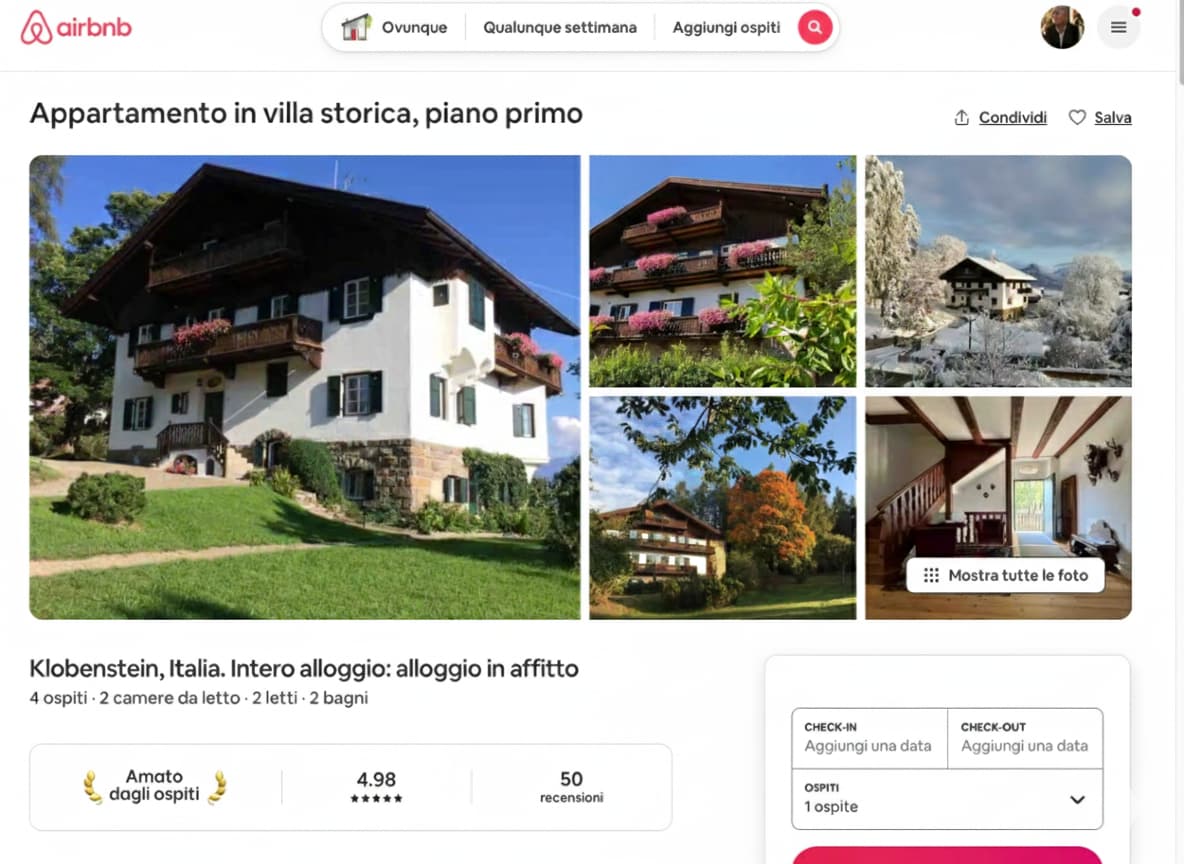Image resolution: width=1184 pixels, height=864 pixels.
Task: Click the Salva link
Action: point(1112,118)
